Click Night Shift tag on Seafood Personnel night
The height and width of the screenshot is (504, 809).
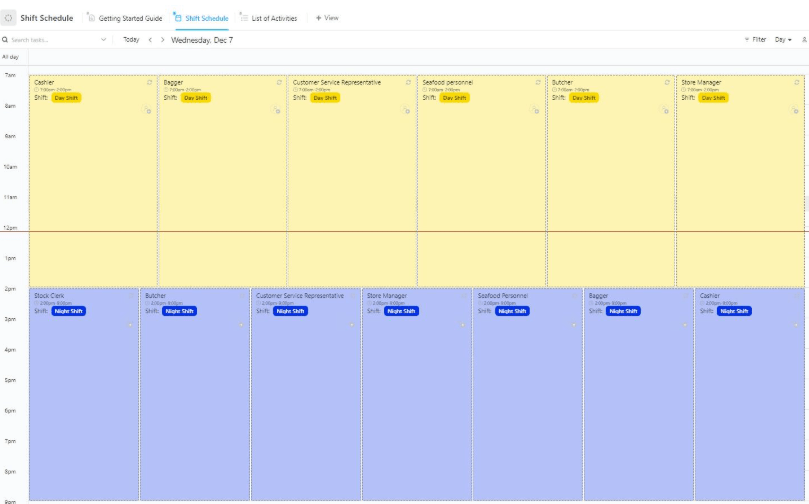(512, 311)
